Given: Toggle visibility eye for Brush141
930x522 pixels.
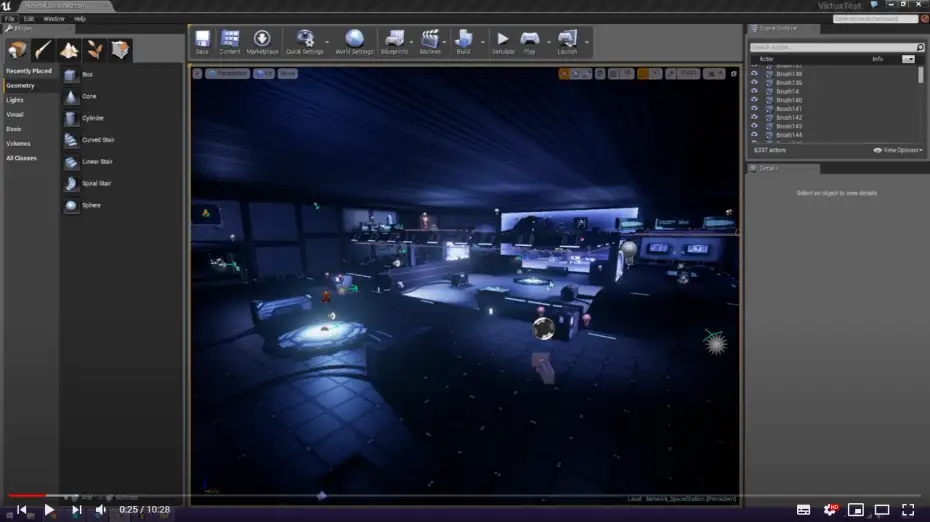Looking at the screenshot, I should tap(754, 109).
